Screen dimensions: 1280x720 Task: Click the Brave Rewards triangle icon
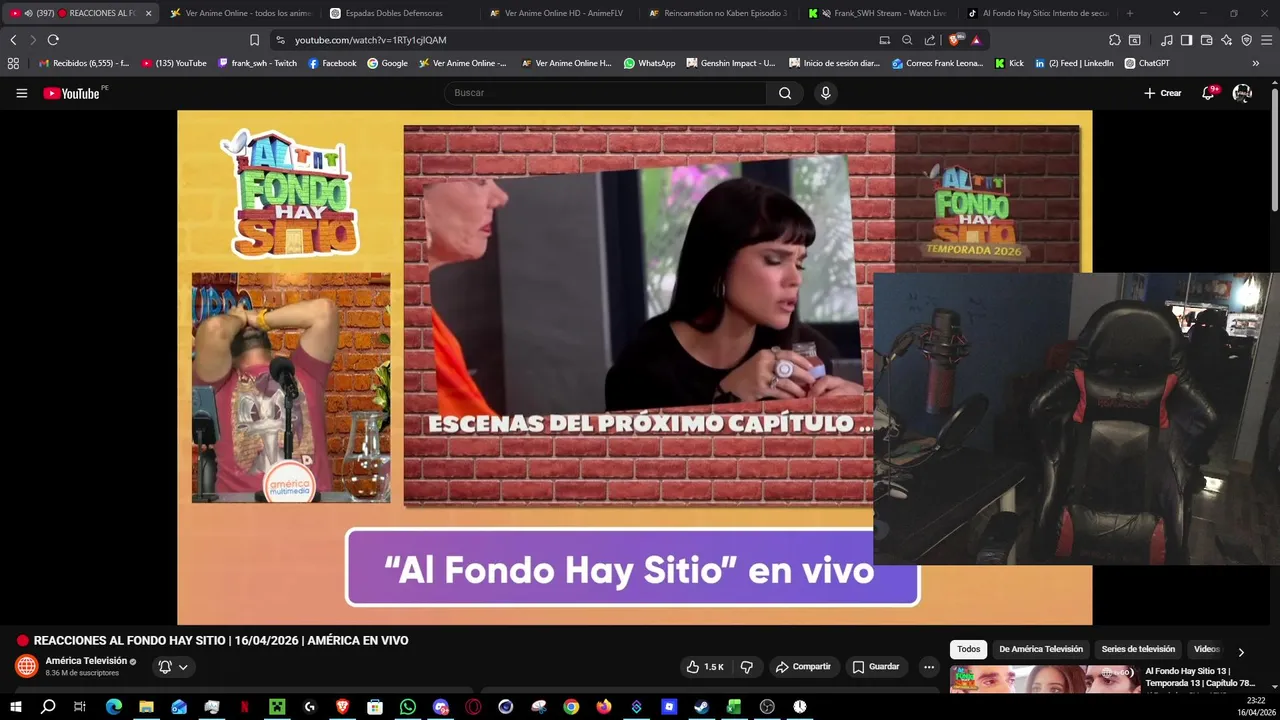click(x=976, y=40)
